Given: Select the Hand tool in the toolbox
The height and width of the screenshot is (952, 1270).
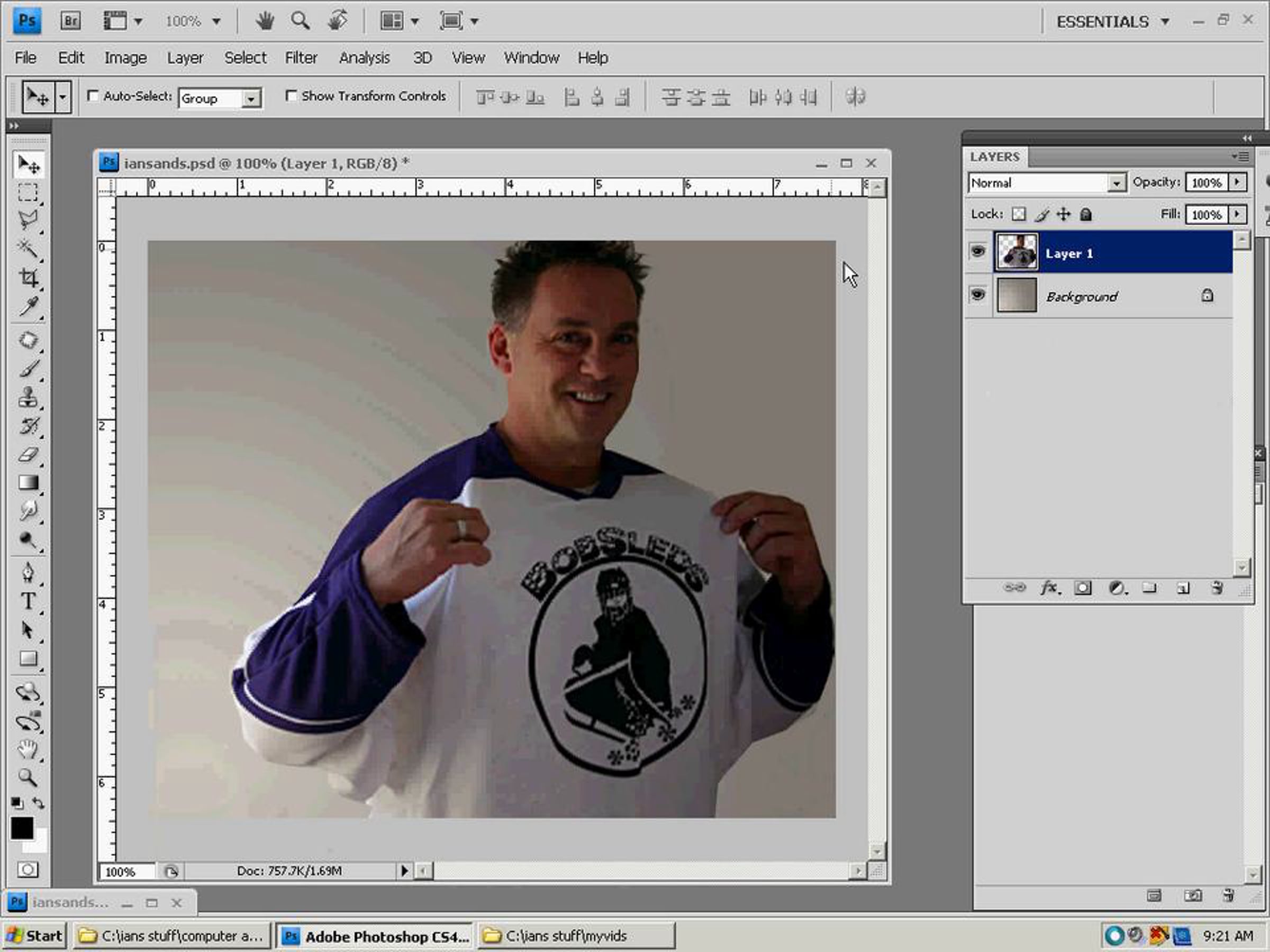Looking at the screenshot, I should point(28,749).
